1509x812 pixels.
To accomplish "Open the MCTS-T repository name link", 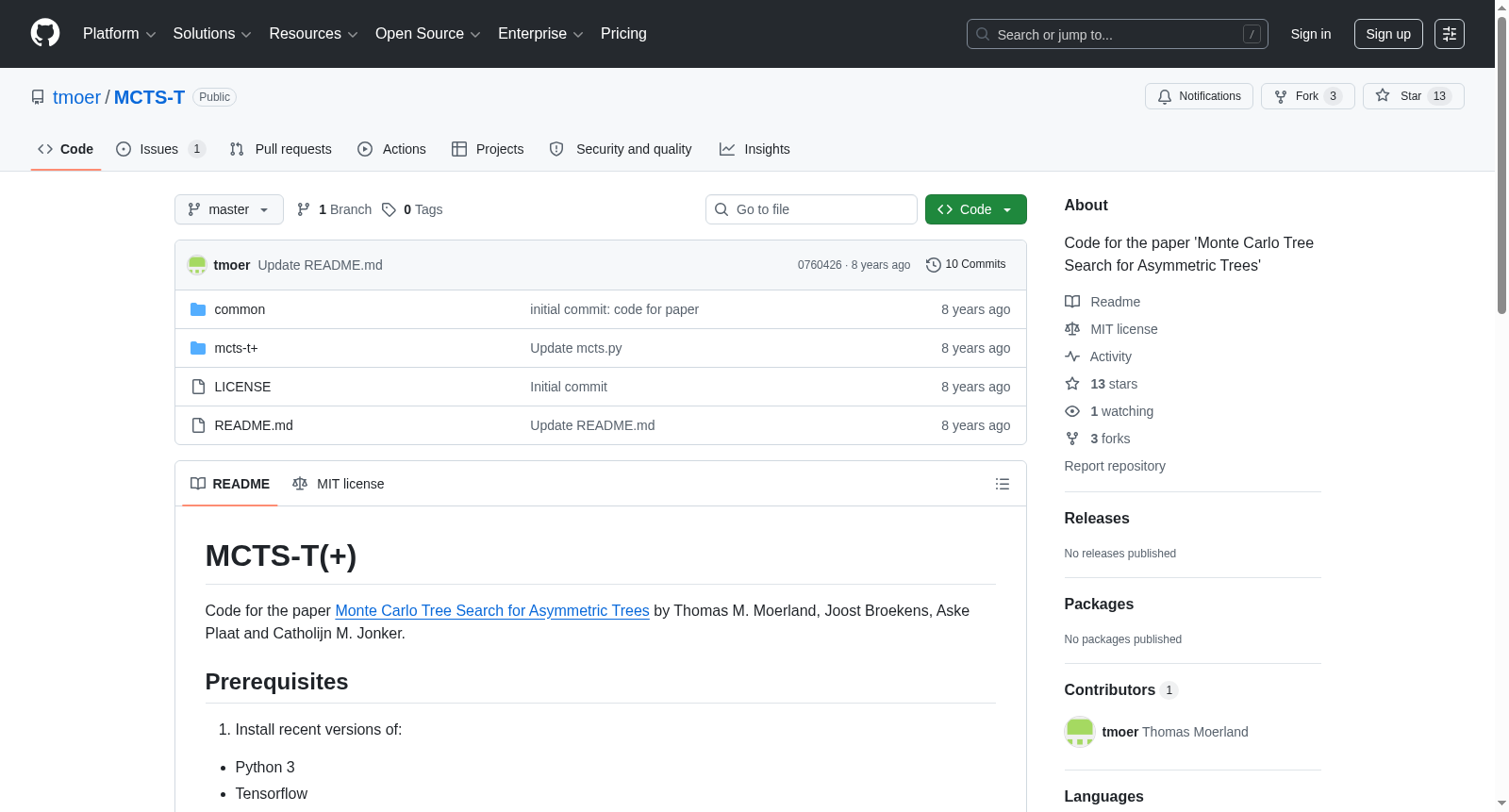I will click(x=149, y=97).
